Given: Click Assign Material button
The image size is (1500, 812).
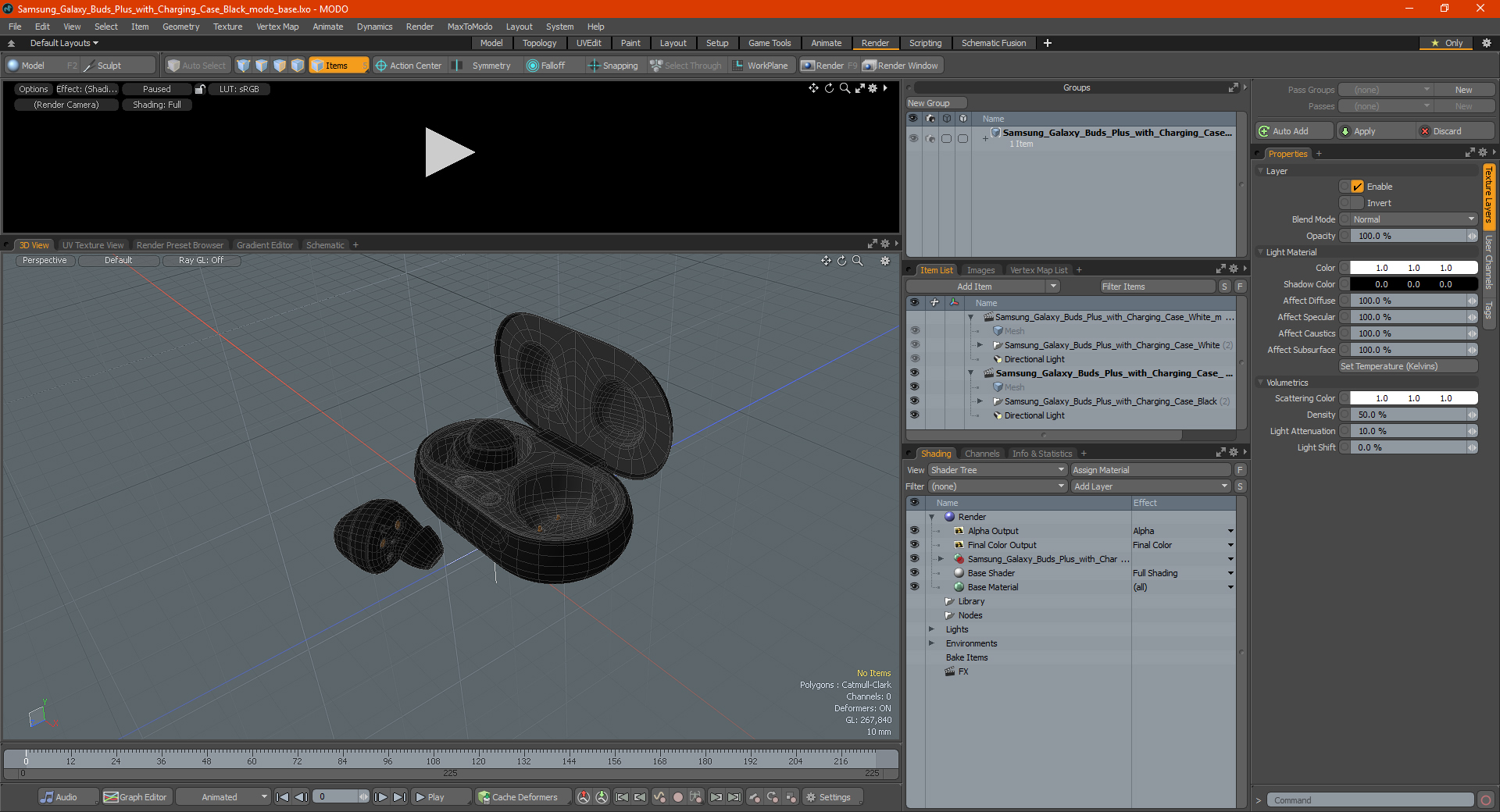Looking at the screenshot, I should tap(1151, 470).
